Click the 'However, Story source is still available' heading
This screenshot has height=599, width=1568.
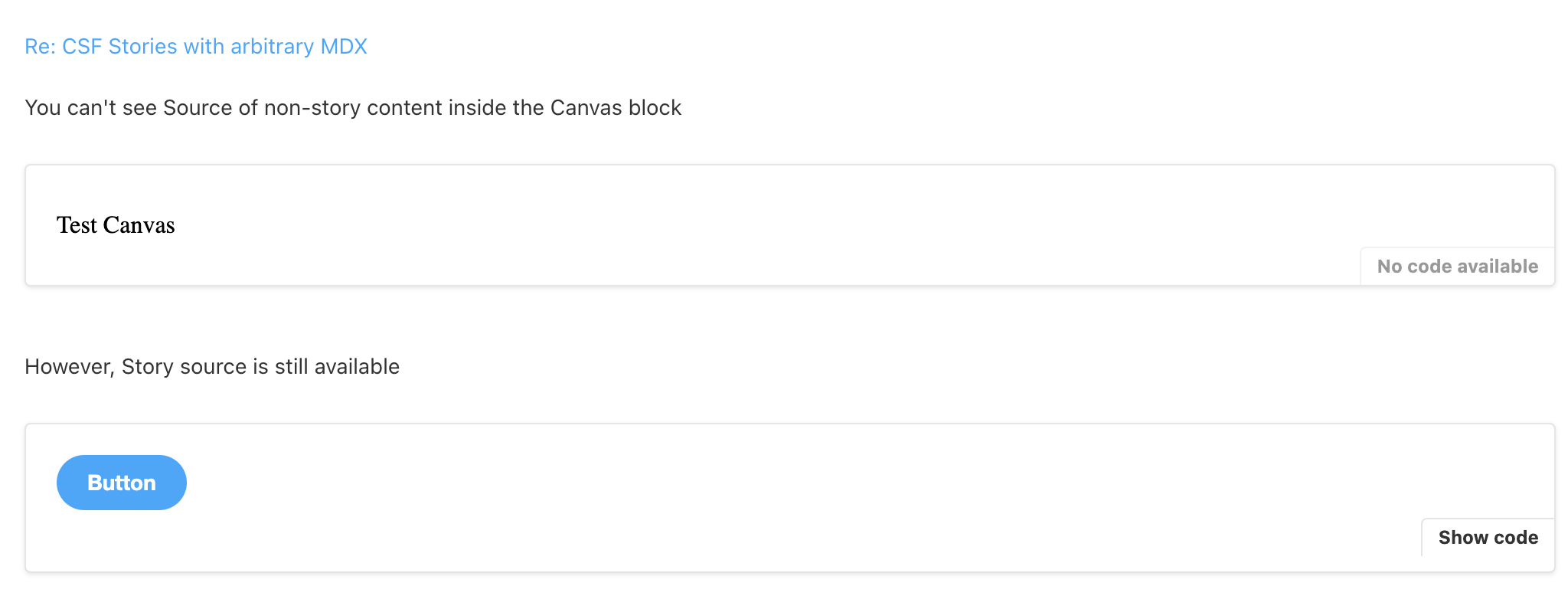[x=212, y=366]
